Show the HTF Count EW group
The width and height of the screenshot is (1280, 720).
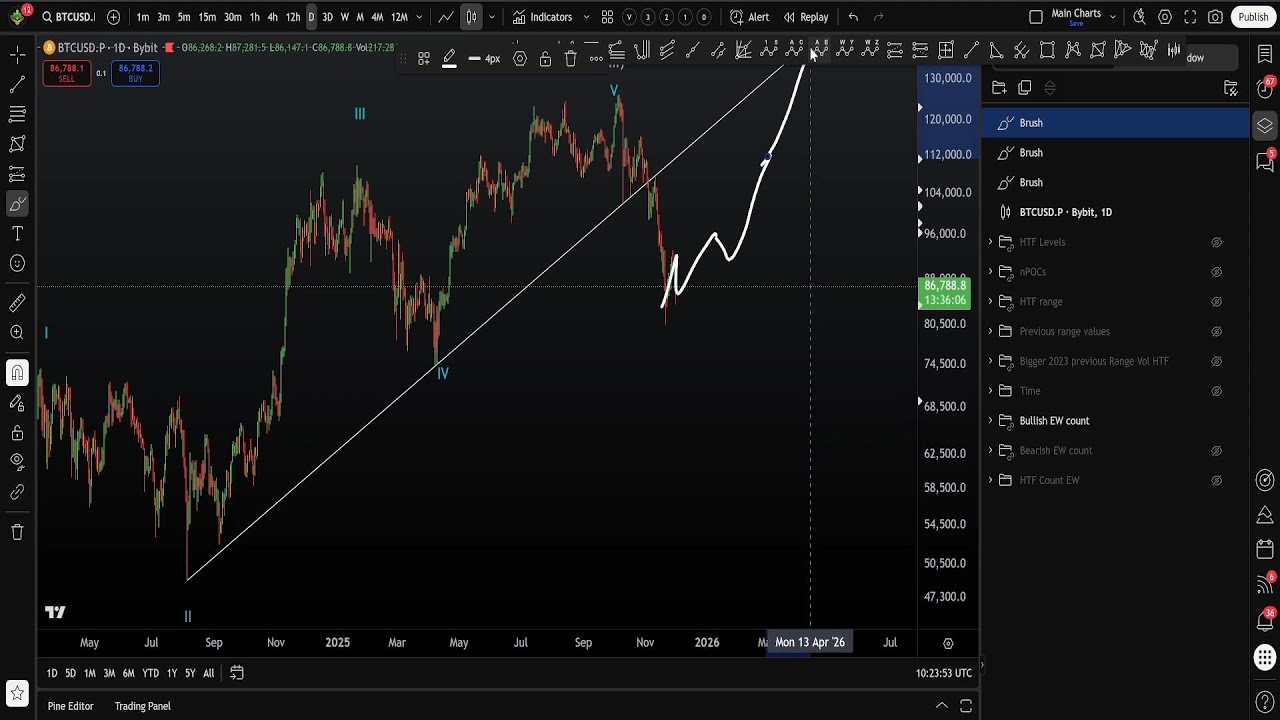(x=1217, y=480)
